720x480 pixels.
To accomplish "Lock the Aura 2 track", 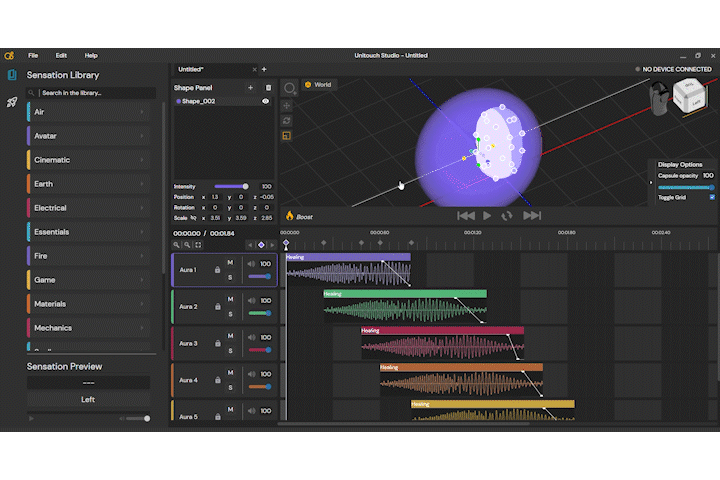I will pyautogui.click(x=218, y=306).
